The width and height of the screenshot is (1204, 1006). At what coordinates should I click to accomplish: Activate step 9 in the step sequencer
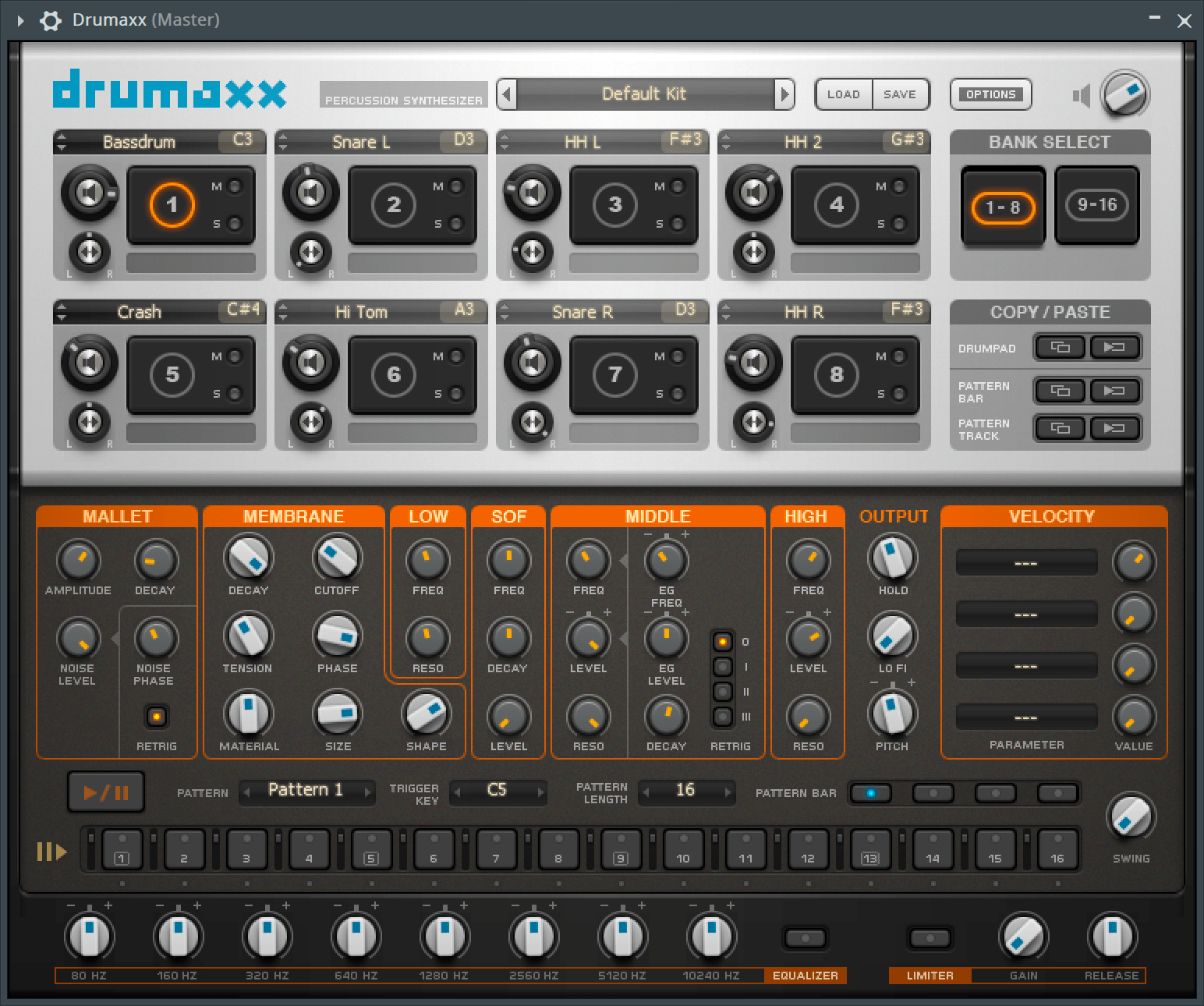click(x=621, y=850)
